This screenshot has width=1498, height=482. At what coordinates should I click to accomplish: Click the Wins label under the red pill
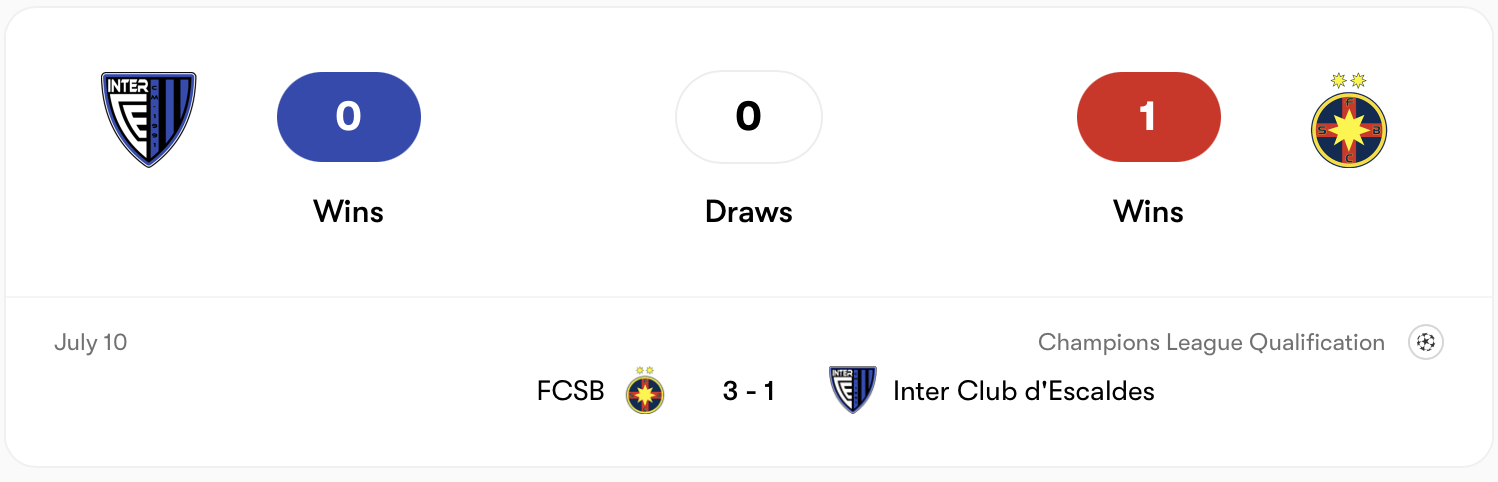1149,212
